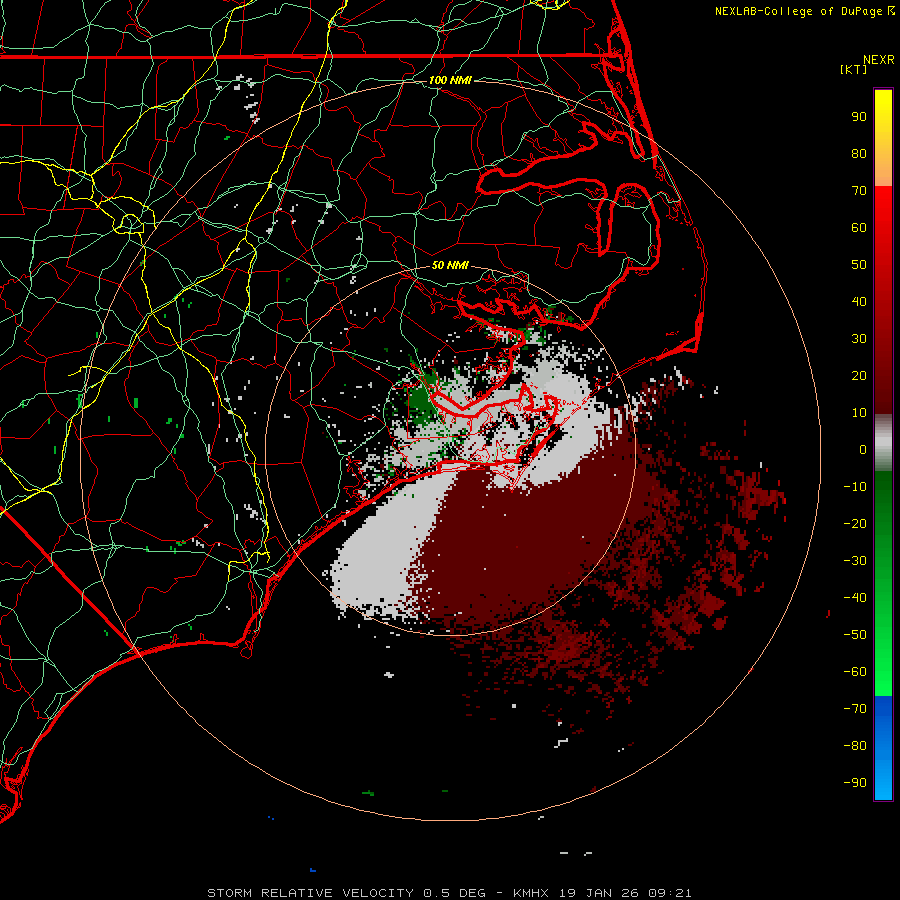Click the 10 value on velocity scale

[x=859, y=413]
